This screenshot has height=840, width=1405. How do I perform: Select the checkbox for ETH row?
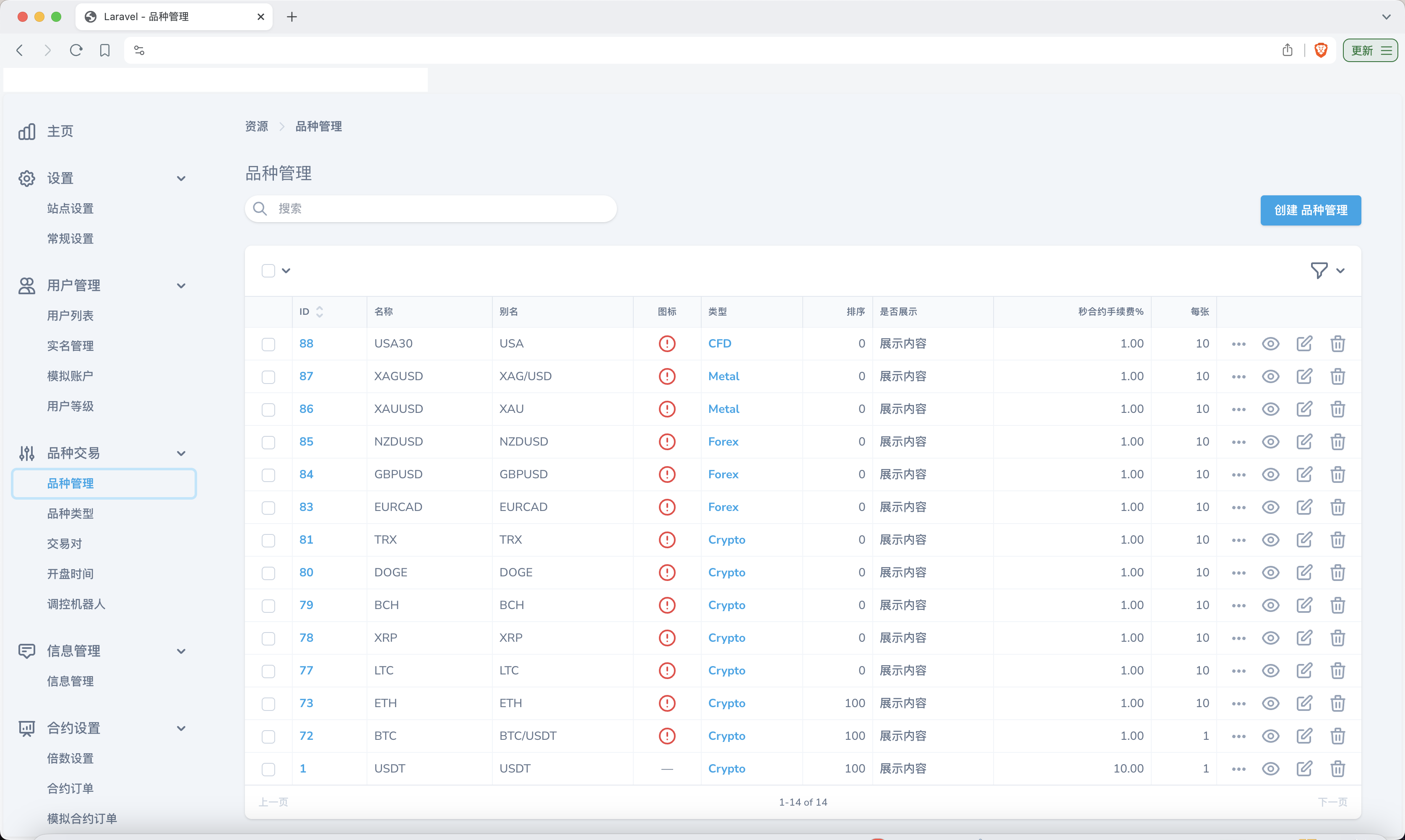click(268, 704)
